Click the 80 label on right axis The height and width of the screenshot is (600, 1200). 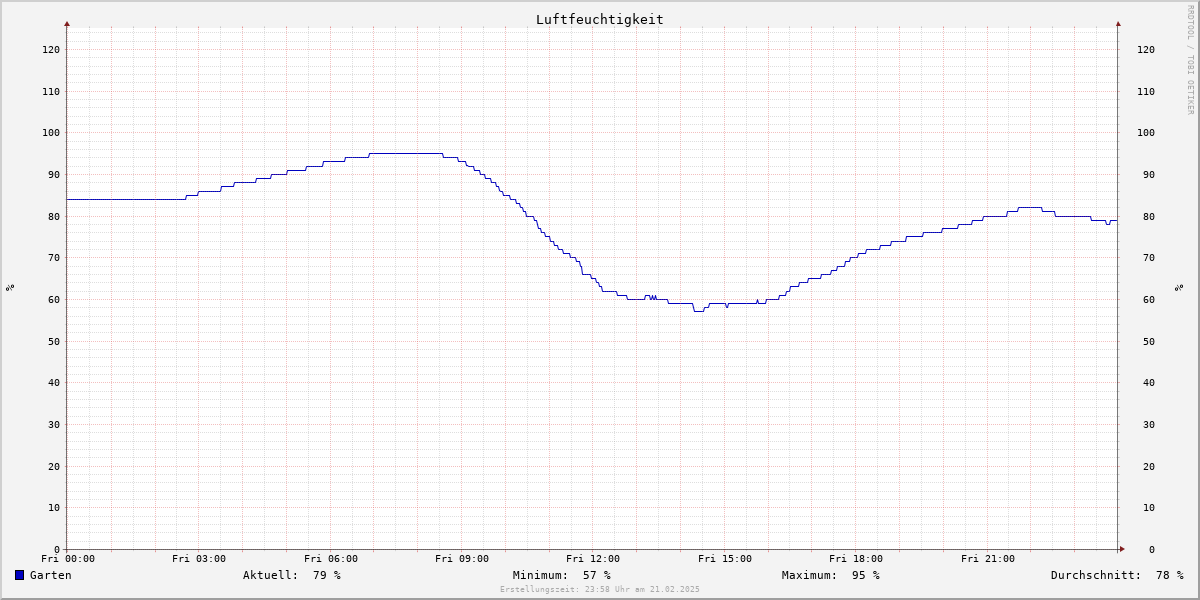coord(1149,216)
